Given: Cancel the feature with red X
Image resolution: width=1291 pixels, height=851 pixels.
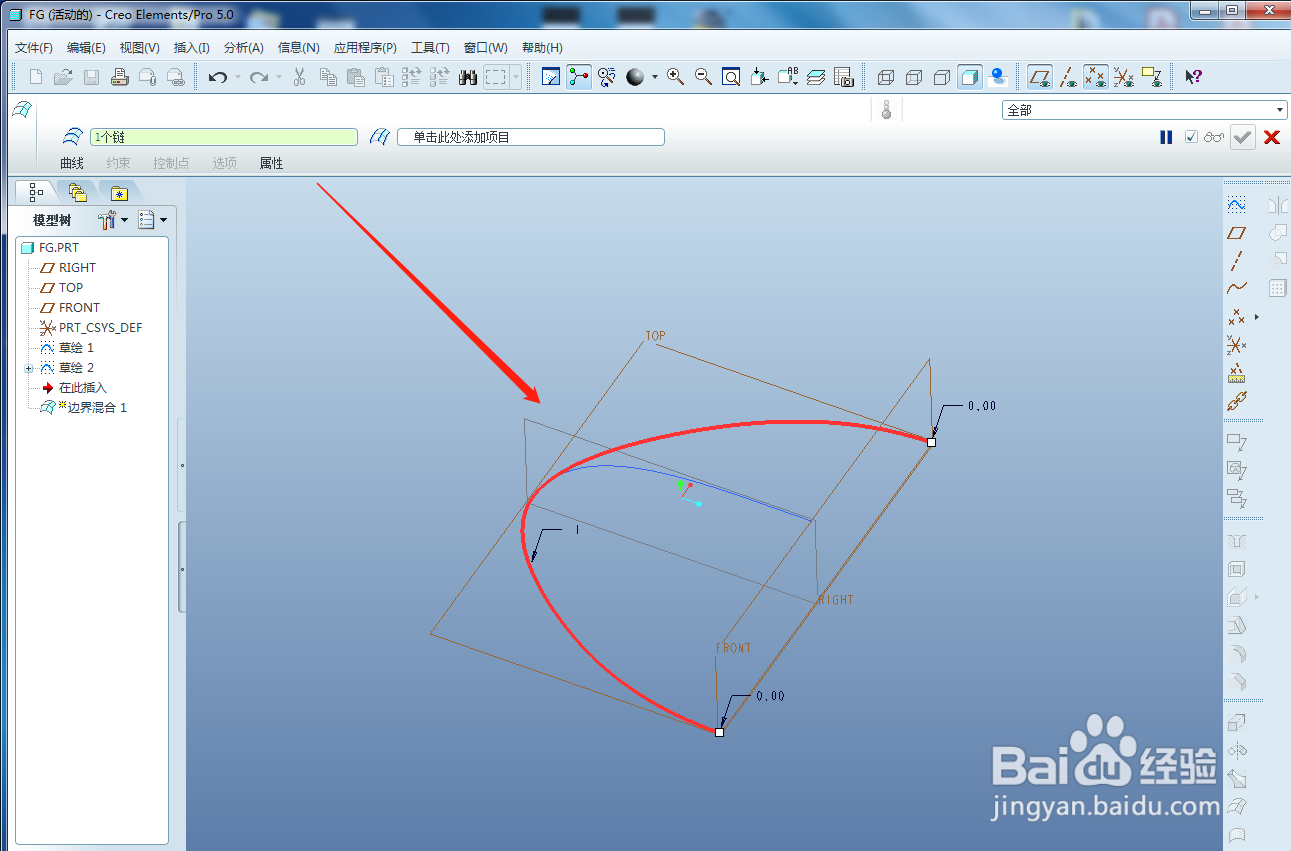Looking at the screenshot, I should (x=1272, y=137).
